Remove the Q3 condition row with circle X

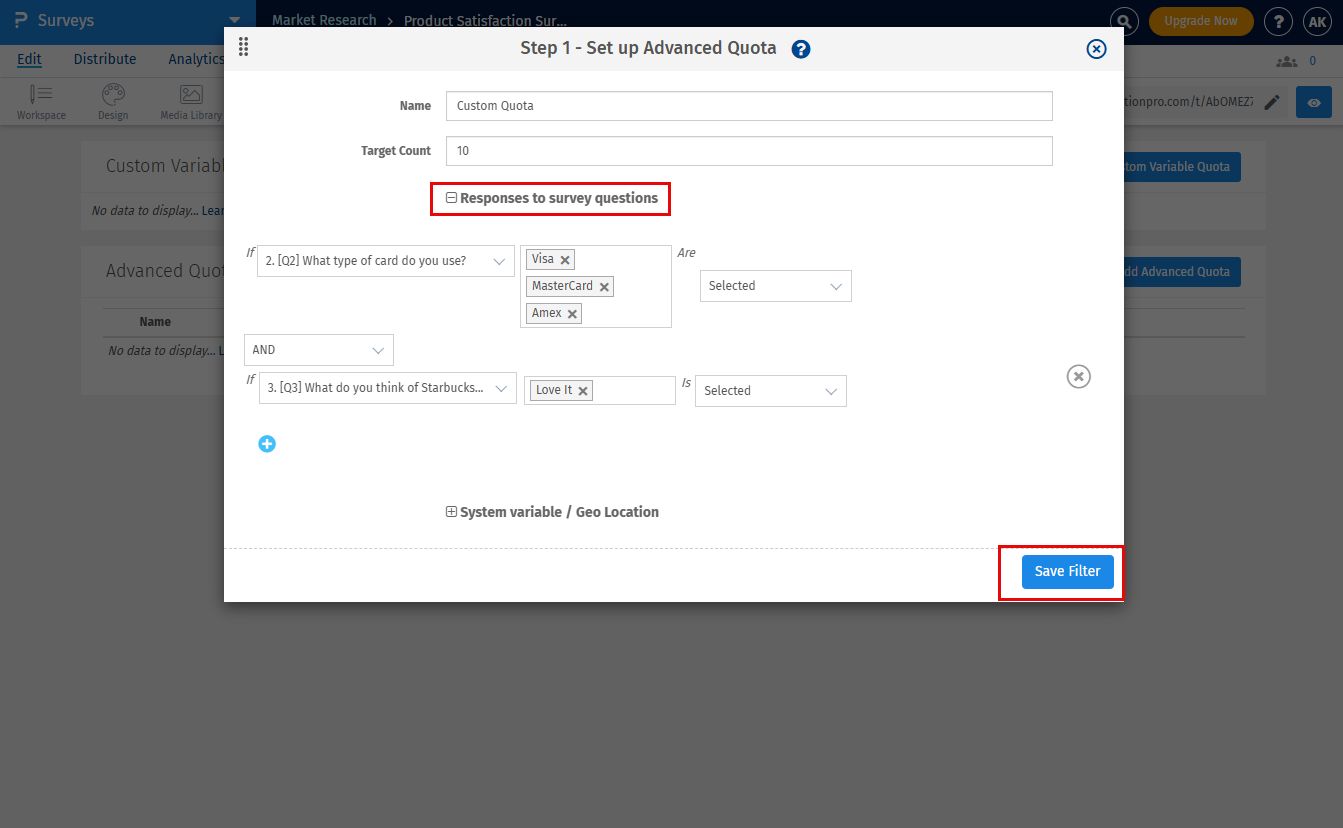pyautogui.click(x=1078, y=376)
